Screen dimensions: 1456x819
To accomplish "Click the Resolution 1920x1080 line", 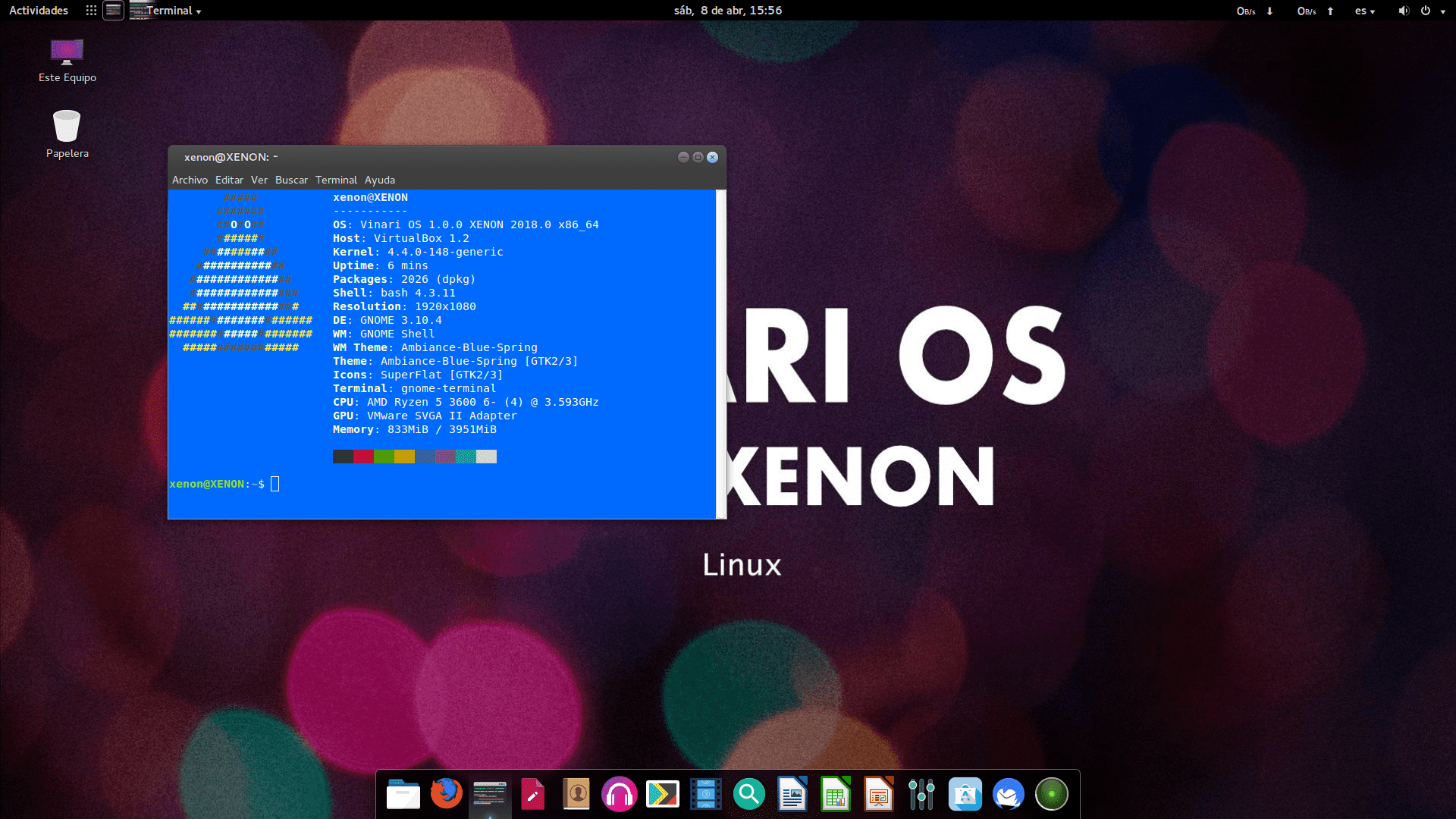I will [x=404, y=306].
